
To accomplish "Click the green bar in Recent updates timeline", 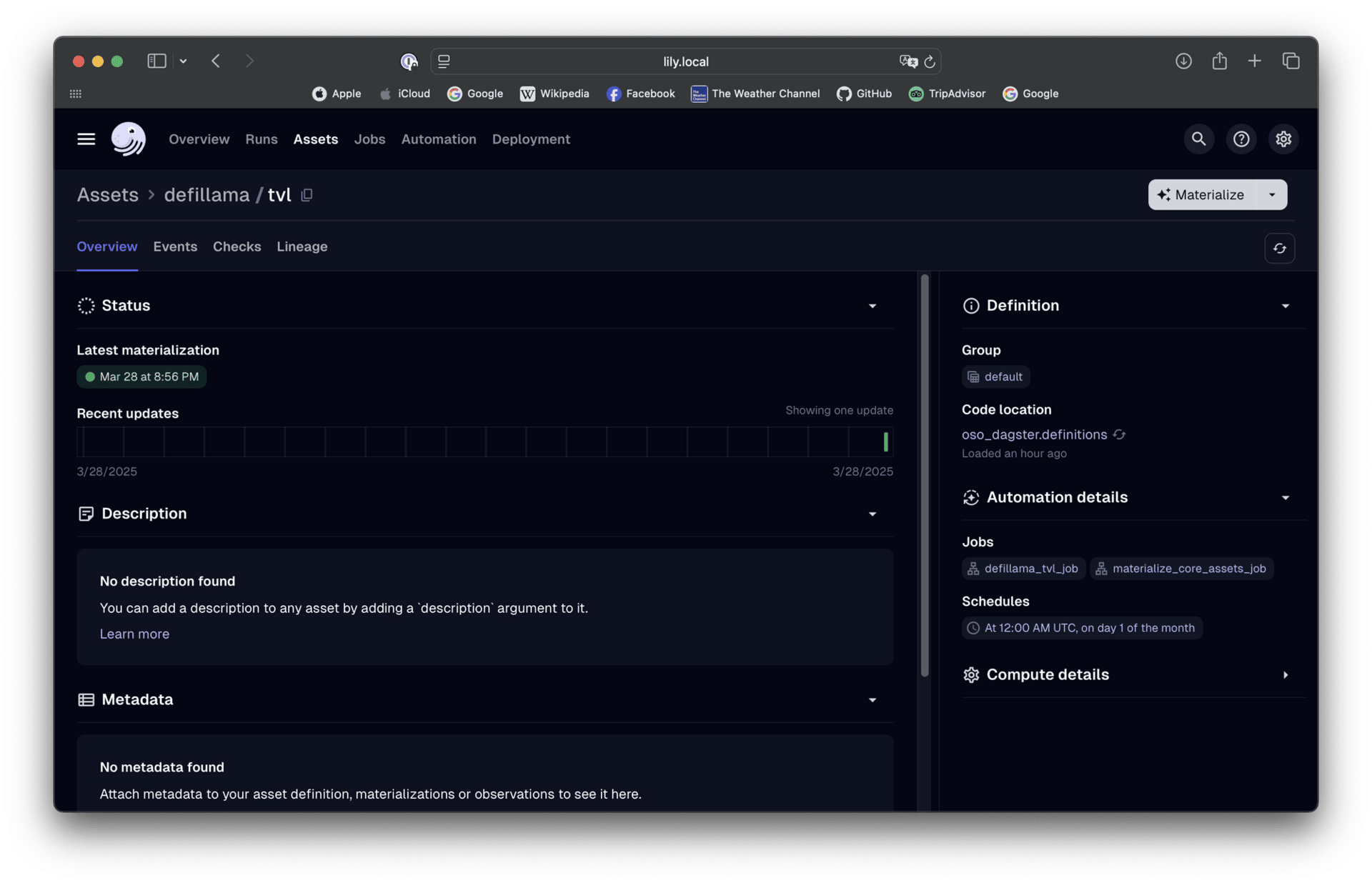I will click(x=885, y=442).
